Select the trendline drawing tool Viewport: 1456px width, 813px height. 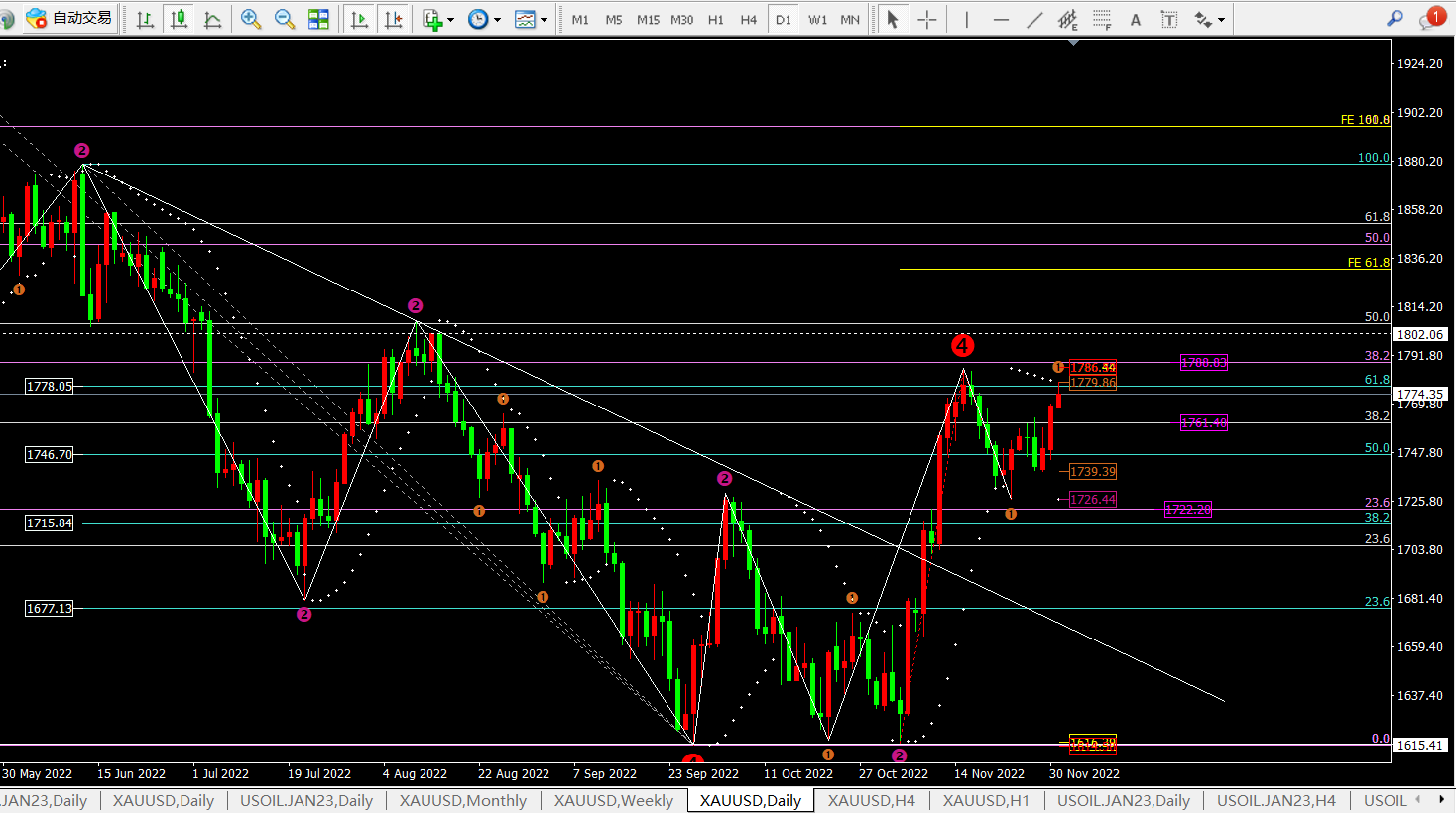coord(1034,19)
